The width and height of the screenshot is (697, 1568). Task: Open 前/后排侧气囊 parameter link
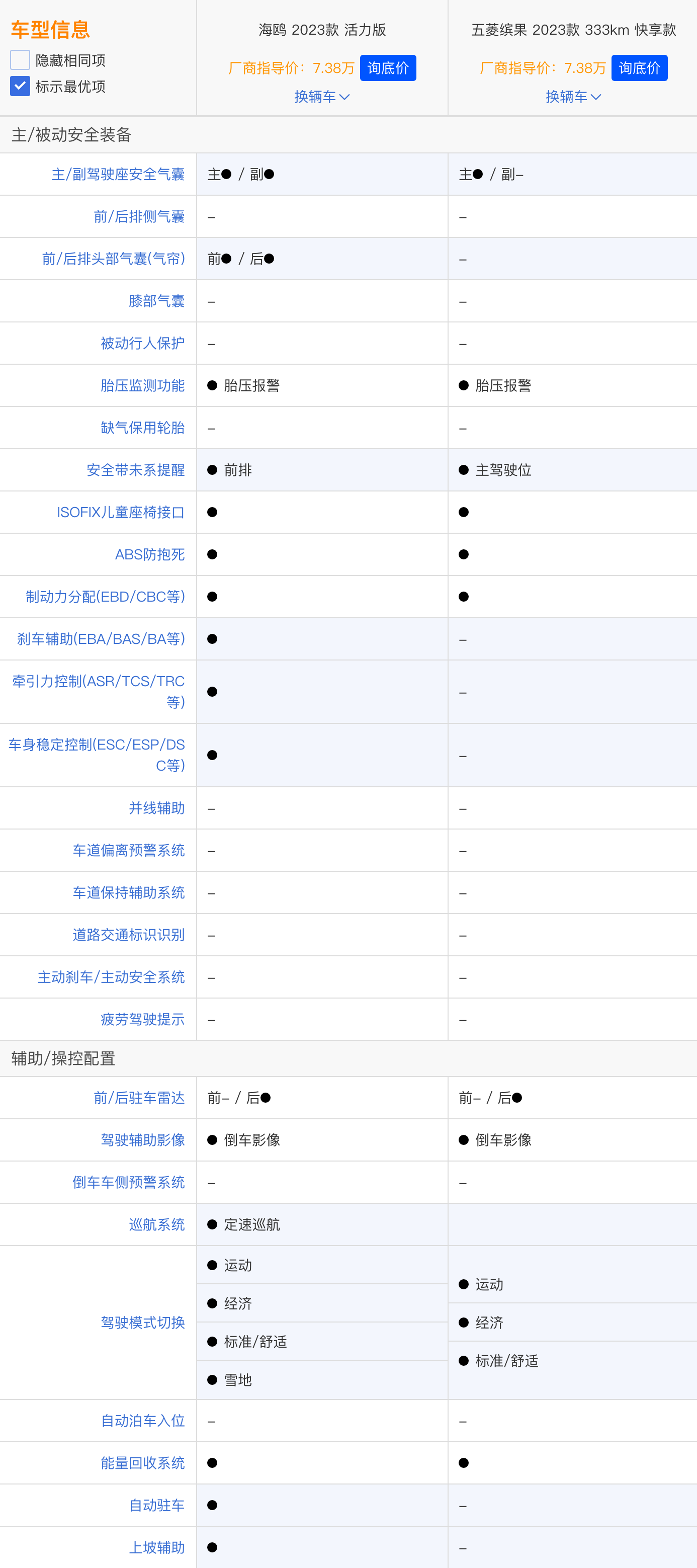pyautogui.click(x=139, y=216)
